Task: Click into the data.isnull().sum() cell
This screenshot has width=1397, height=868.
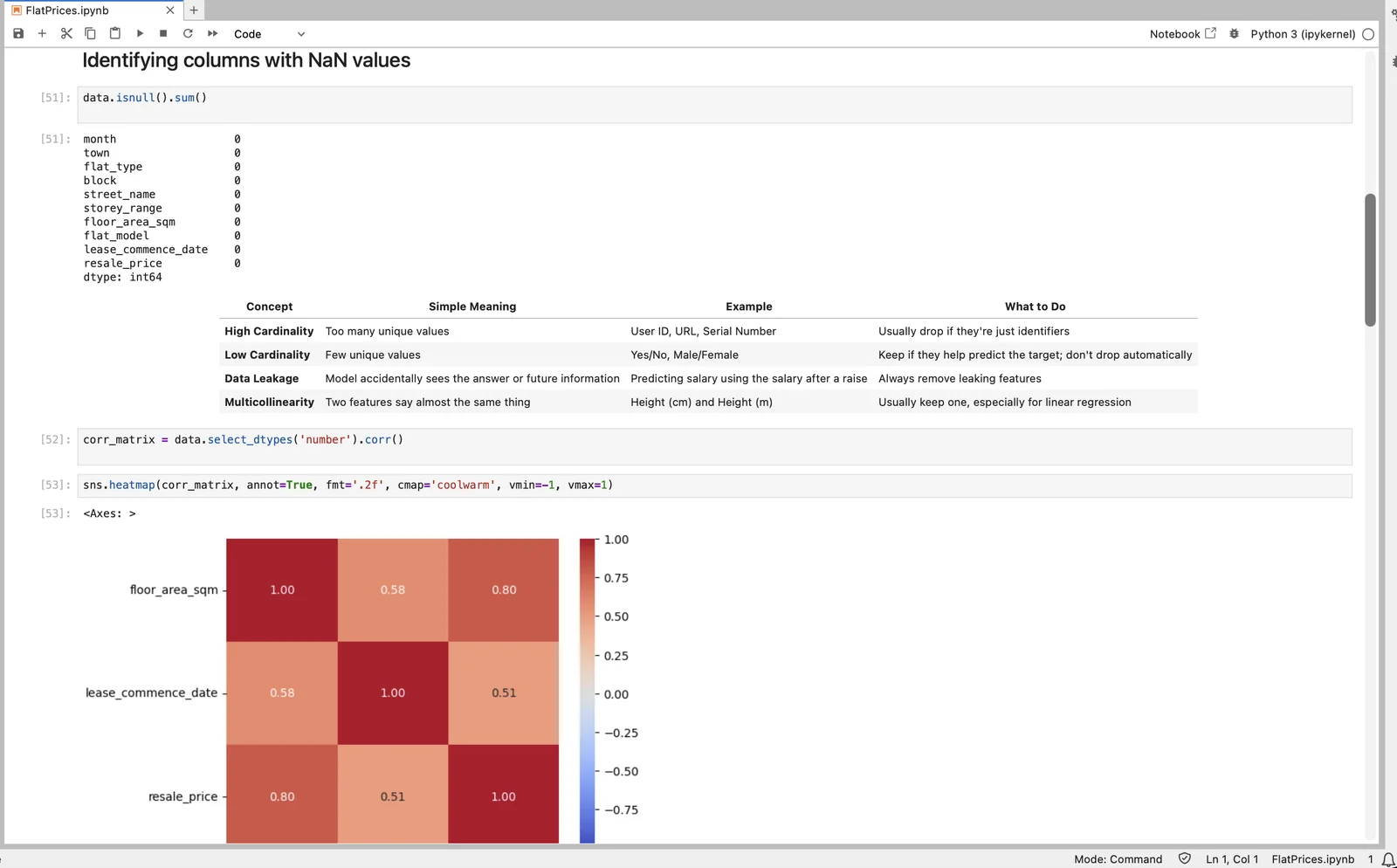Action: (714, 105)
